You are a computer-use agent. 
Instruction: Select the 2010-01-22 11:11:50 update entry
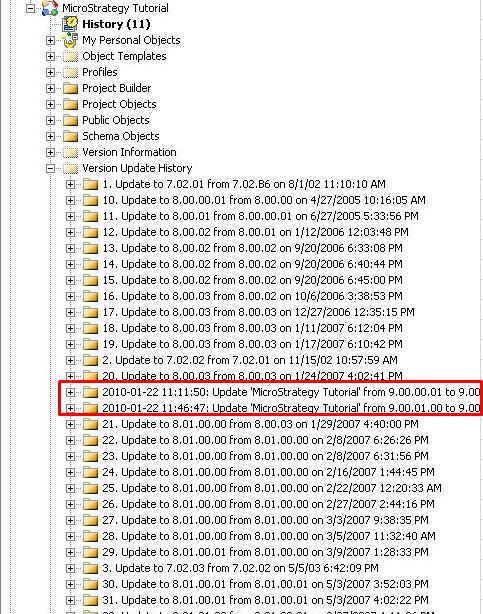click(291, 392)
